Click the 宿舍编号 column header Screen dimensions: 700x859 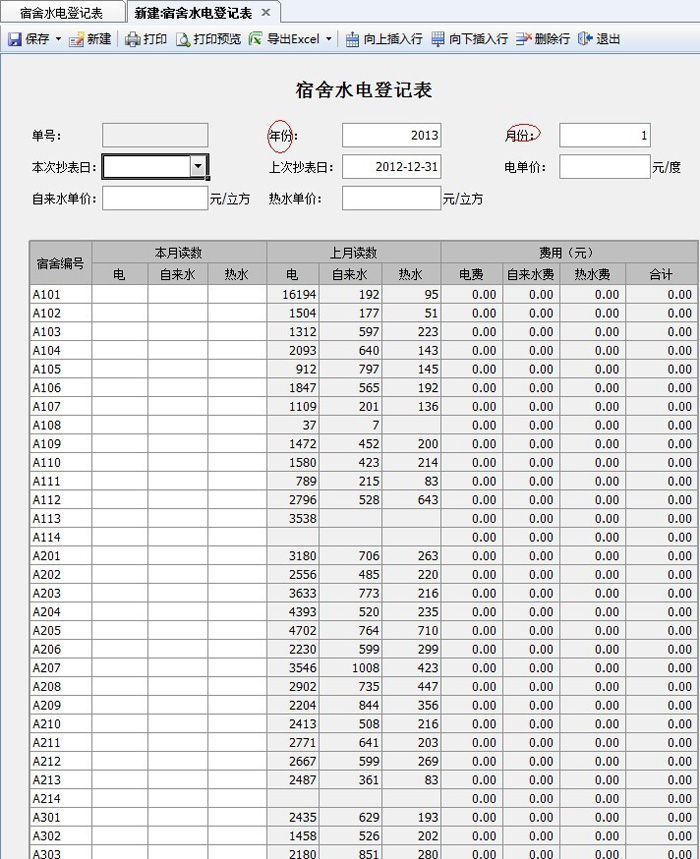tap(60, 263)
